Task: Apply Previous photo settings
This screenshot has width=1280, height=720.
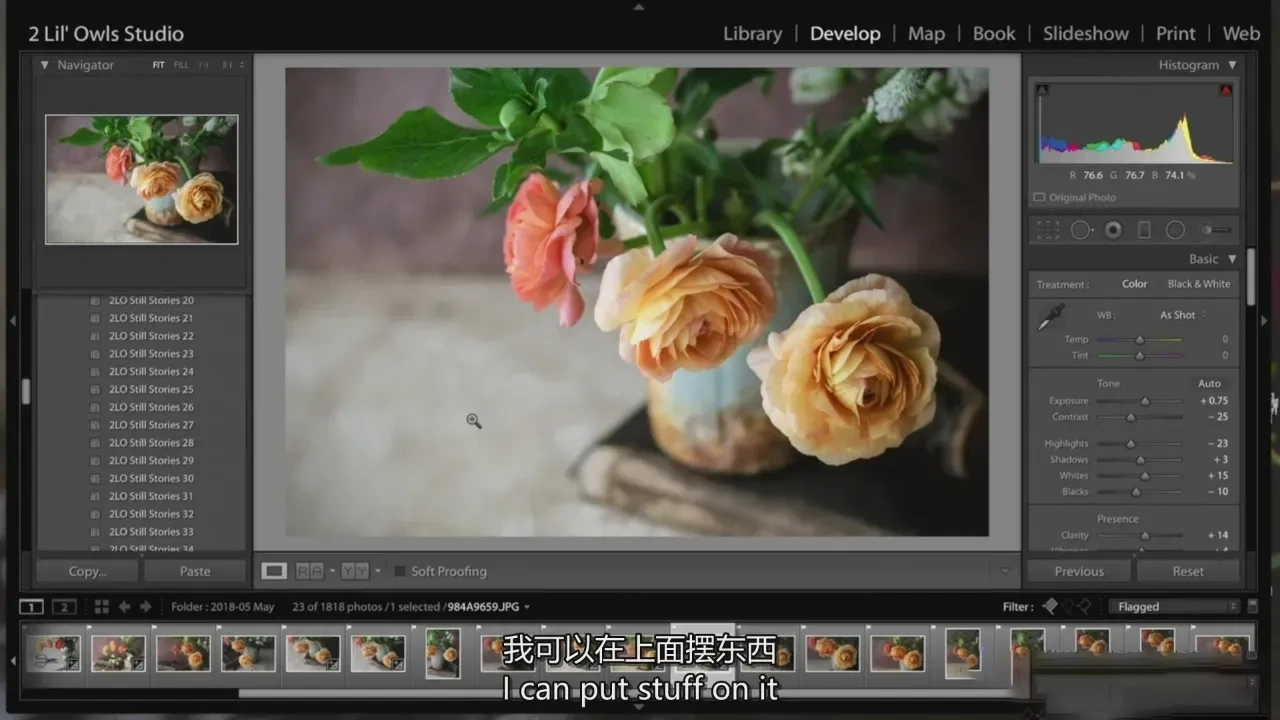Action: pyautogui.click(x=1079, y=571)
